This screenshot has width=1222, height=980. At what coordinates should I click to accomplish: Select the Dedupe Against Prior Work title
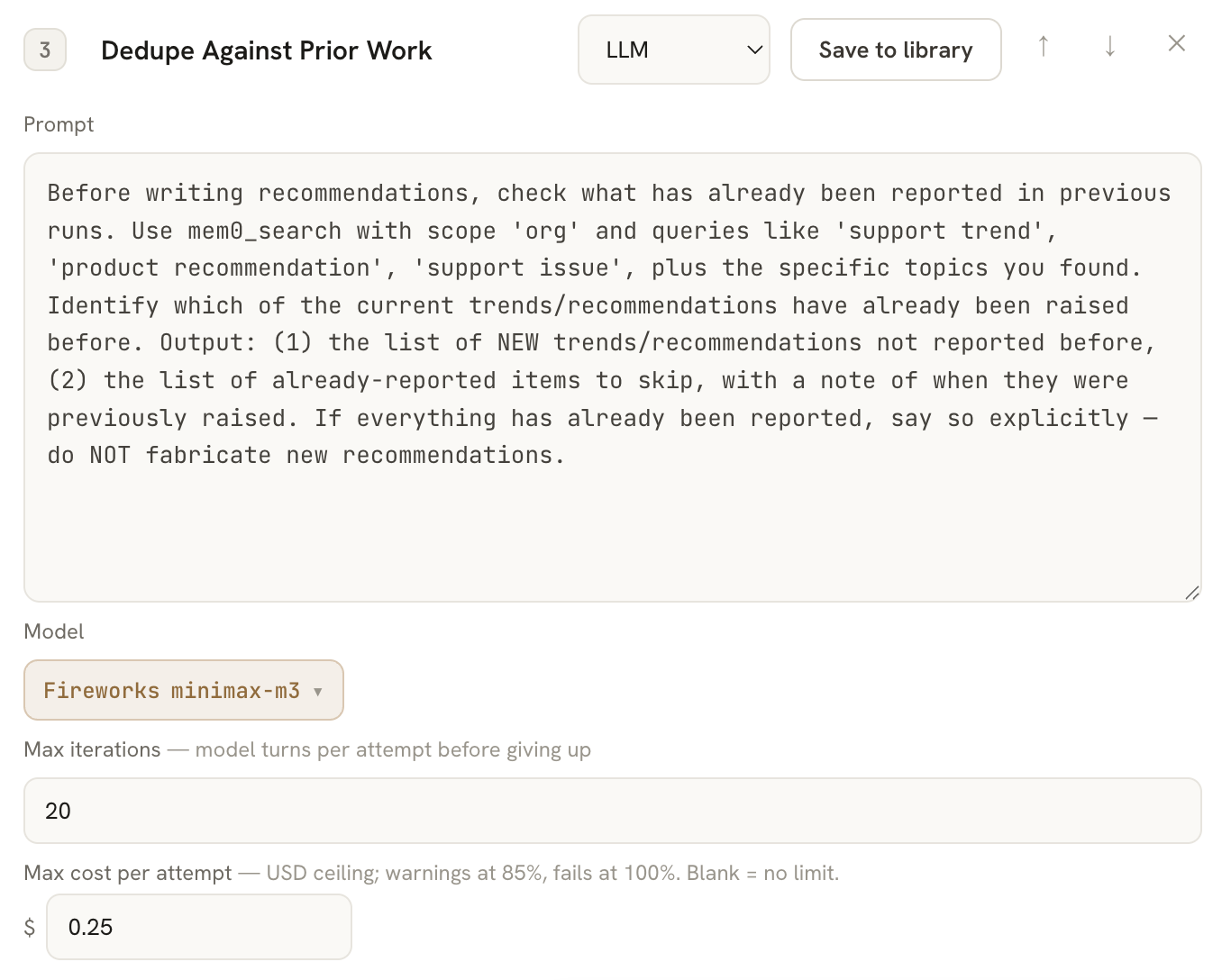pyautogui.click(x=267, y=50)
